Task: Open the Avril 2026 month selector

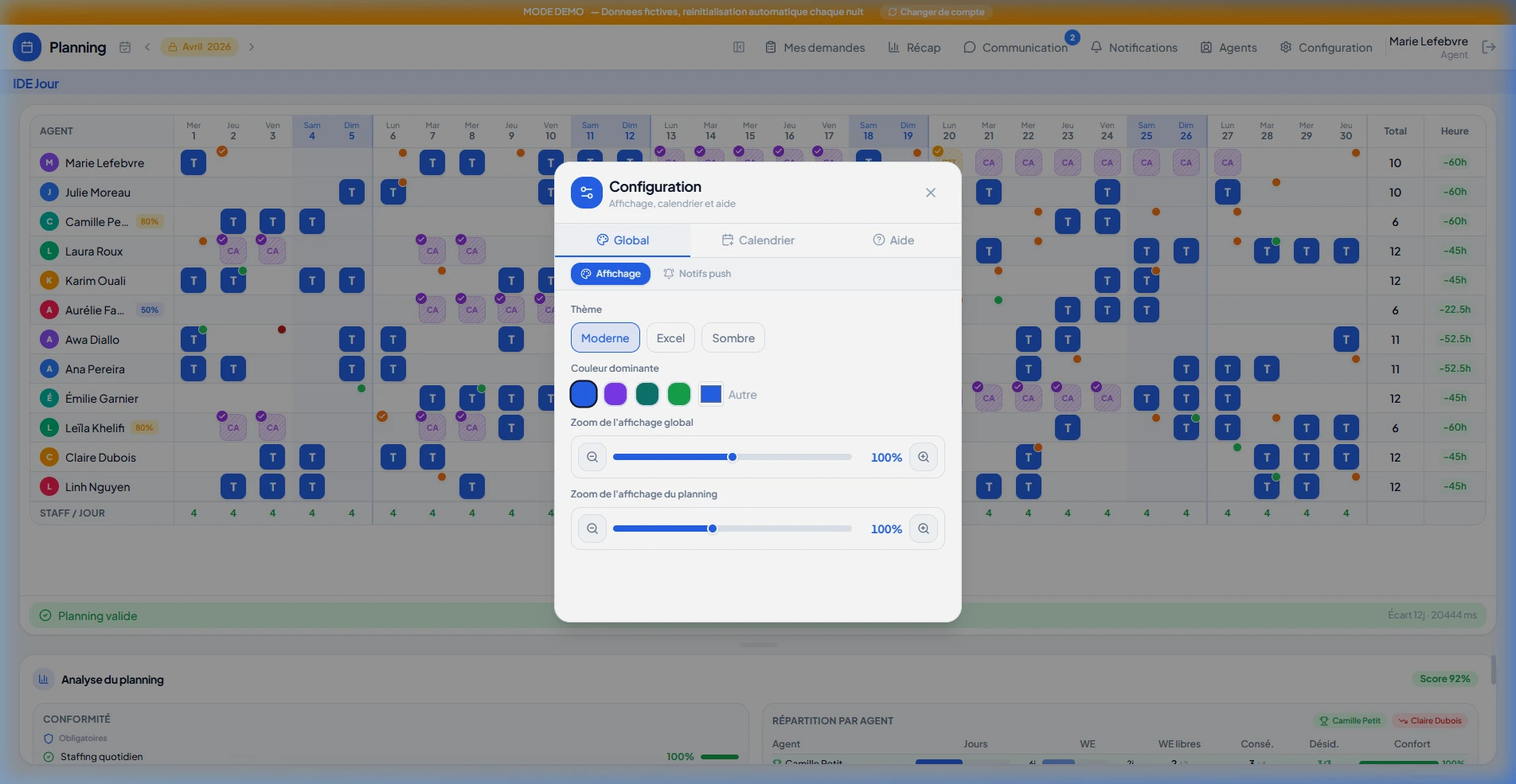Action: pyautogui.click(x=200, y=47)
